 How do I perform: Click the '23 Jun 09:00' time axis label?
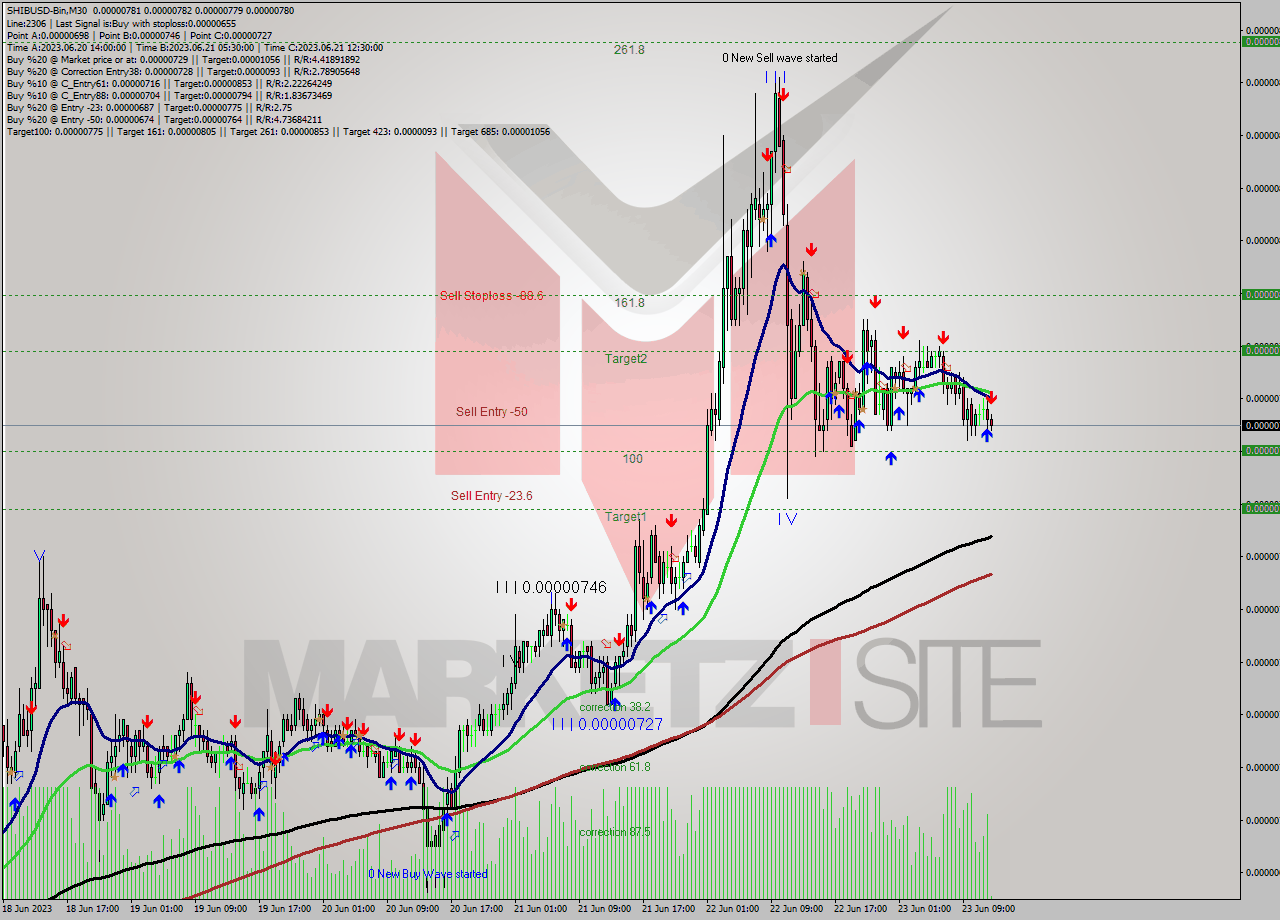pos(988,909)
